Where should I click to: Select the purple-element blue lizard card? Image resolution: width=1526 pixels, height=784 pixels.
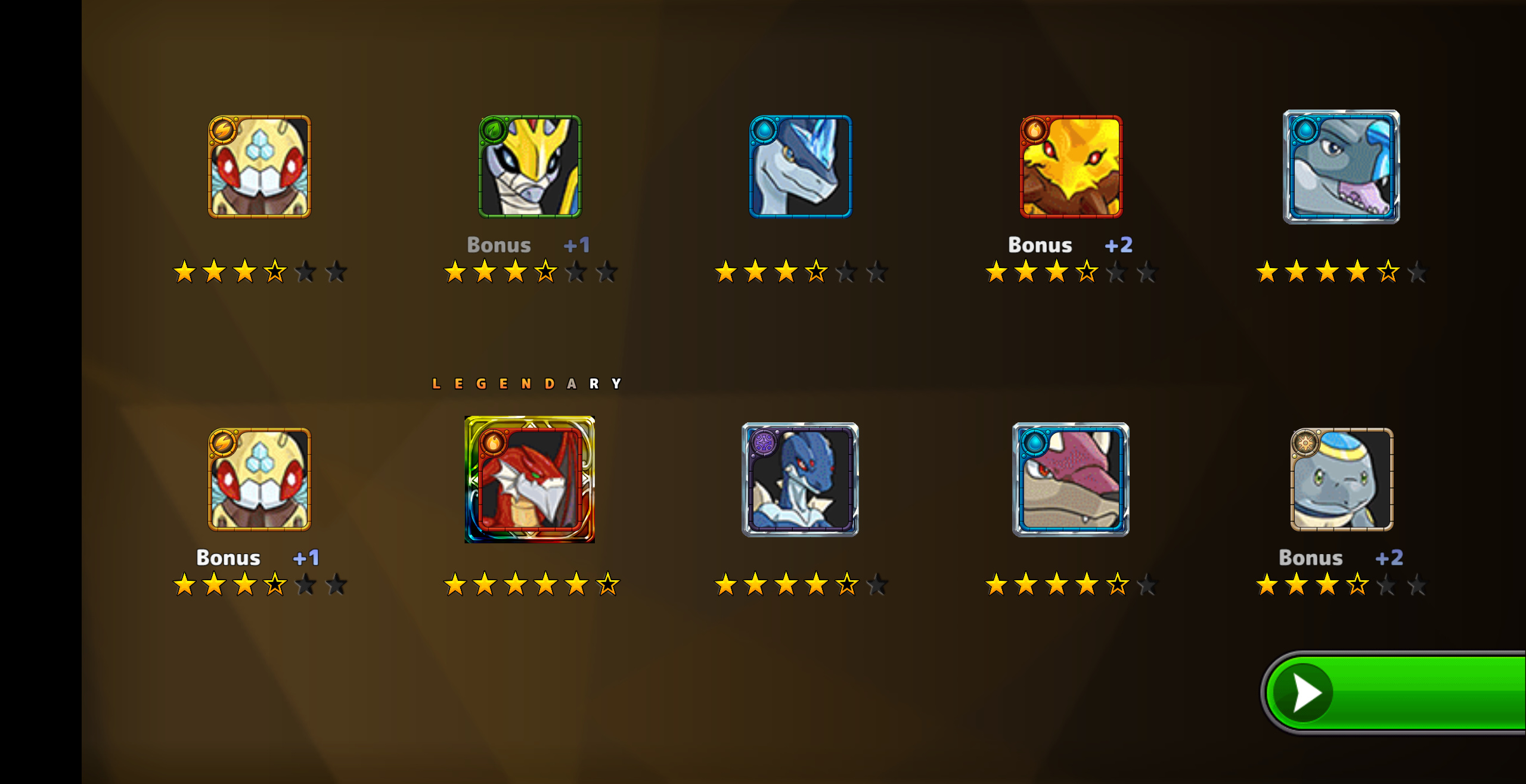coord(801,480)
